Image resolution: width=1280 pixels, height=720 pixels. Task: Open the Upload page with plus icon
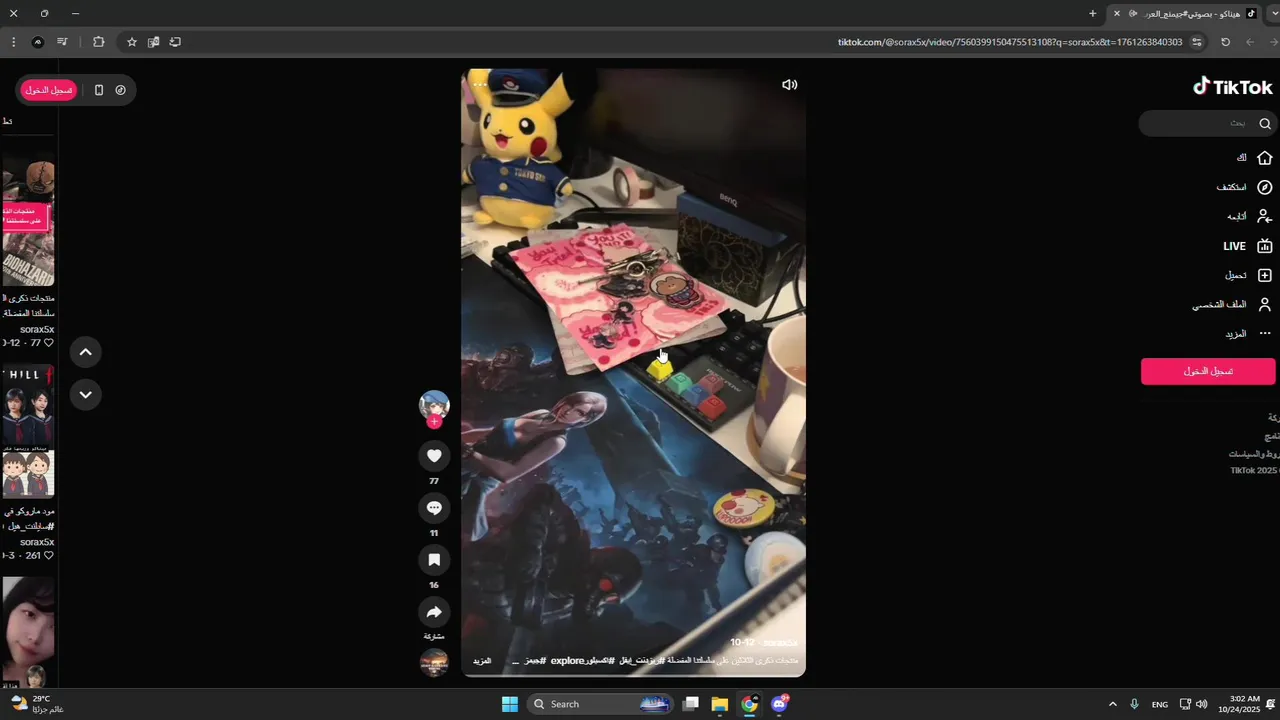tap(1248, 275)
